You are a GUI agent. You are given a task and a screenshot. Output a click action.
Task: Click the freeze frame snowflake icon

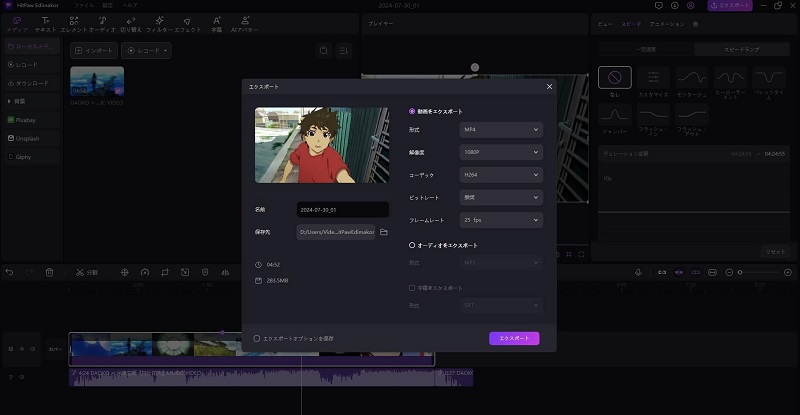[x=124, y=272]
